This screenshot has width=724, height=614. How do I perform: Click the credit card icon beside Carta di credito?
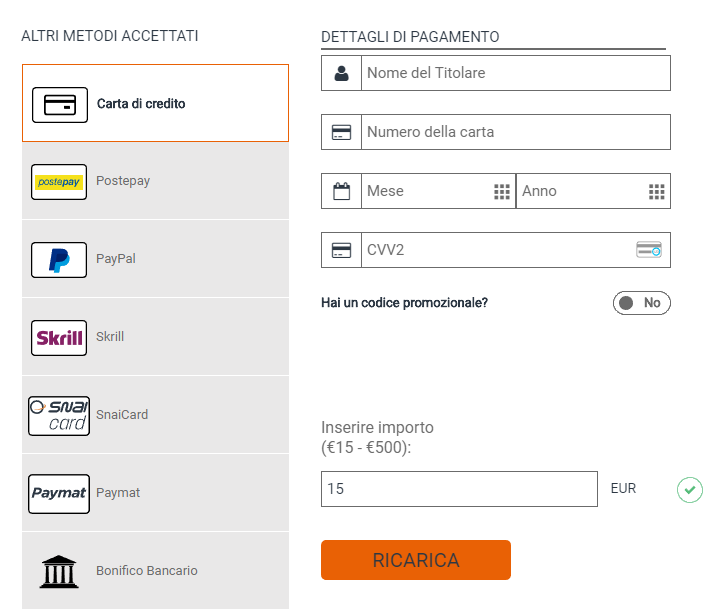click(60, 105)
